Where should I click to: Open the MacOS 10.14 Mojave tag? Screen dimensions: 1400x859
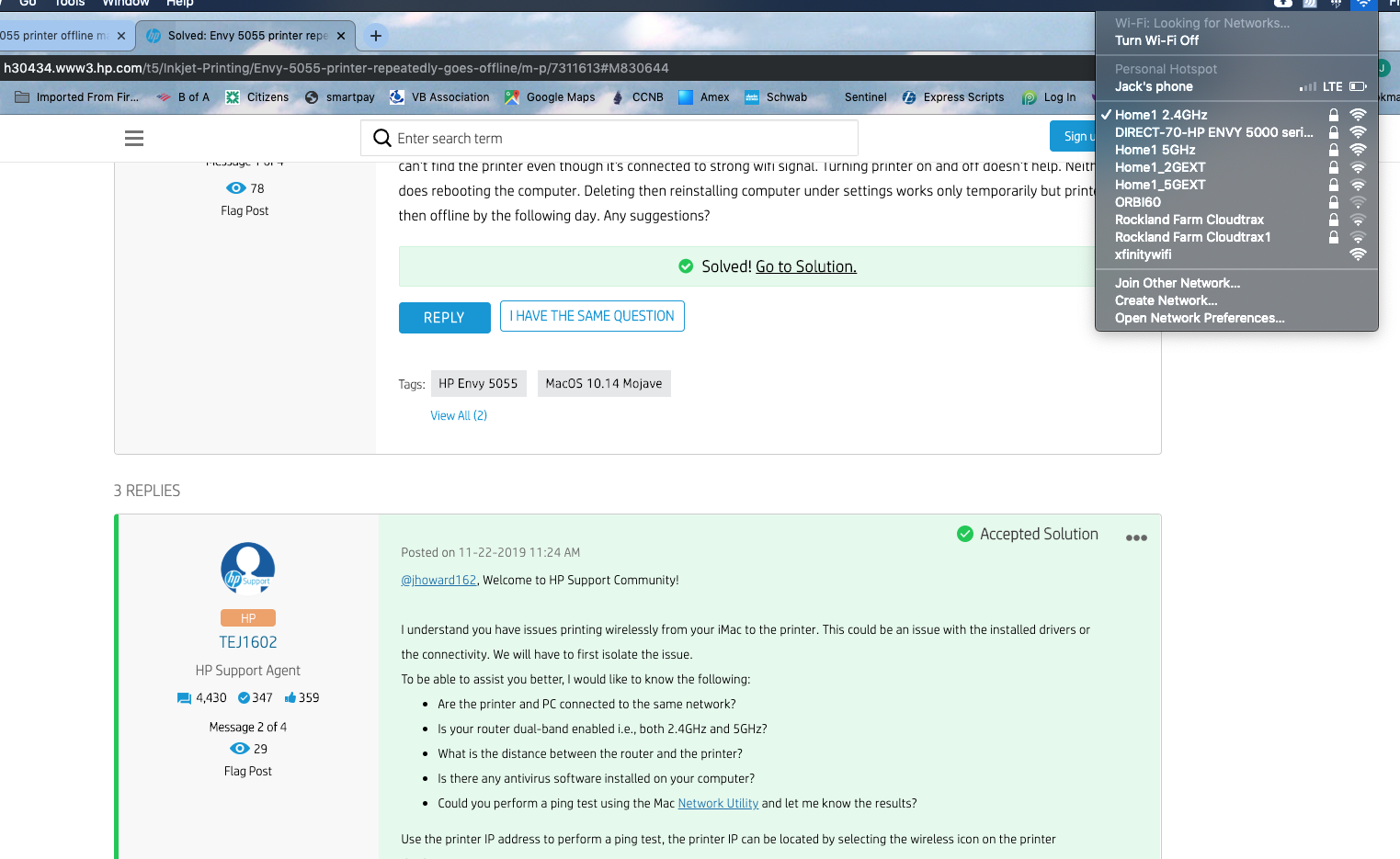click(x=604, y=384)
